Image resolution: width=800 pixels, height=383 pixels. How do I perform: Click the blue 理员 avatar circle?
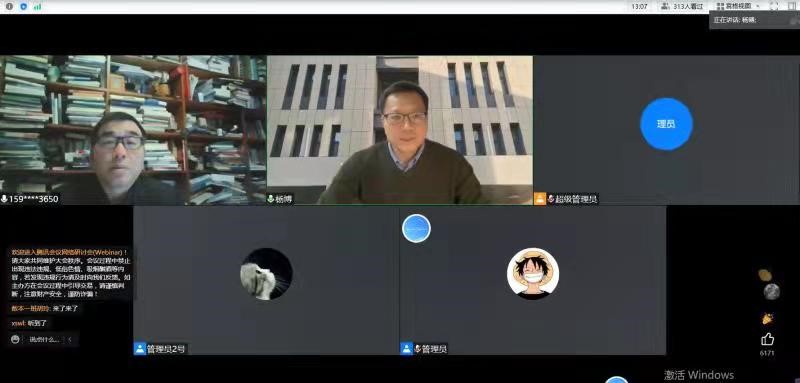[x=666, y=124]
